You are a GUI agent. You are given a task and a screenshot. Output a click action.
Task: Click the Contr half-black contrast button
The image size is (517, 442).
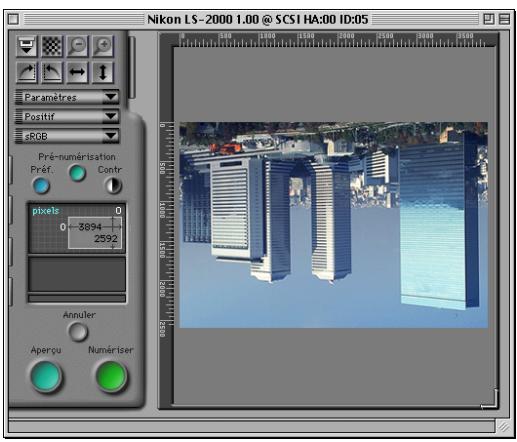[113, 186]
